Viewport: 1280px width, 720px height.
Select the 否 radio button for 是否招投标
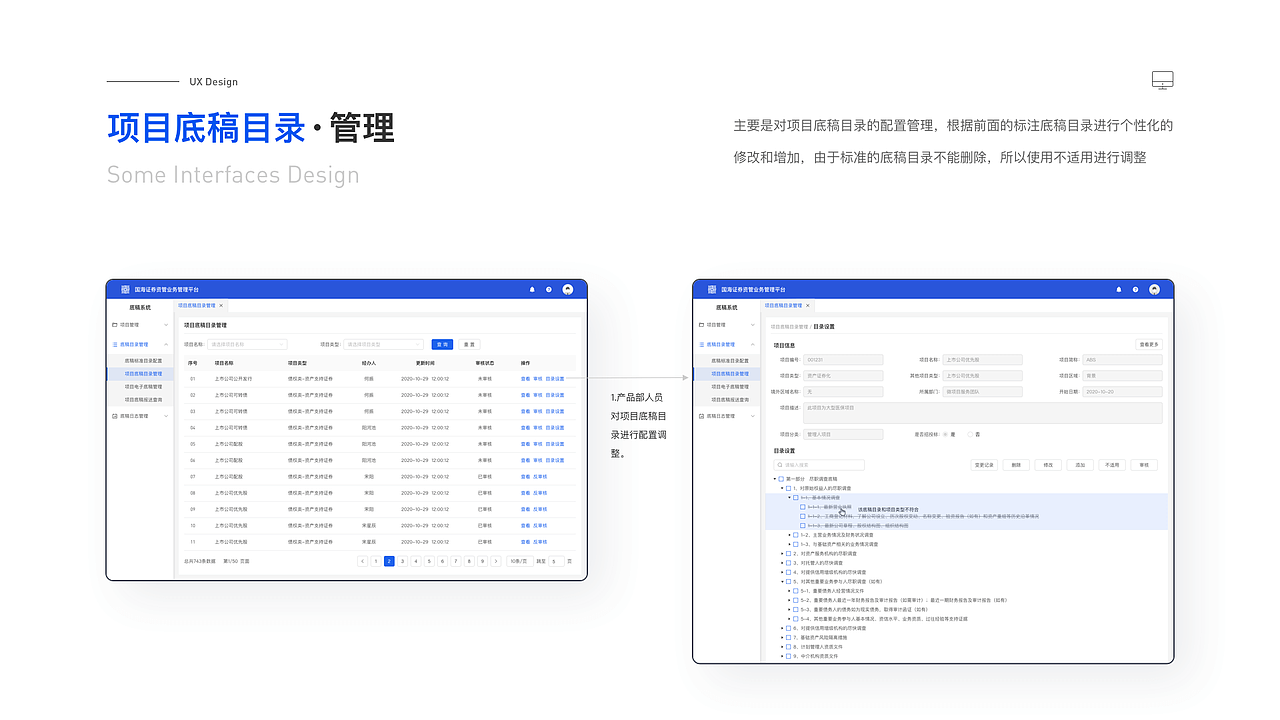[x=969, y=434]
